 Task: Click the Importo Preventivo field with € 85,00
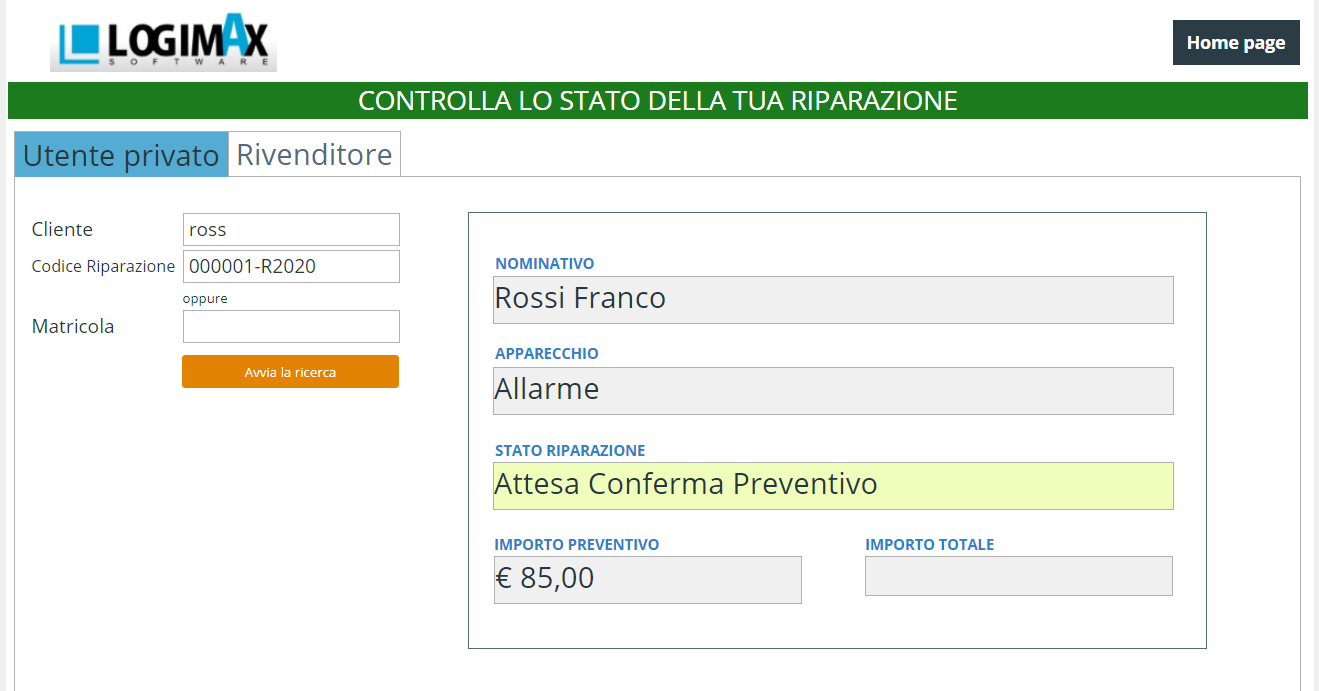[647, 579]
